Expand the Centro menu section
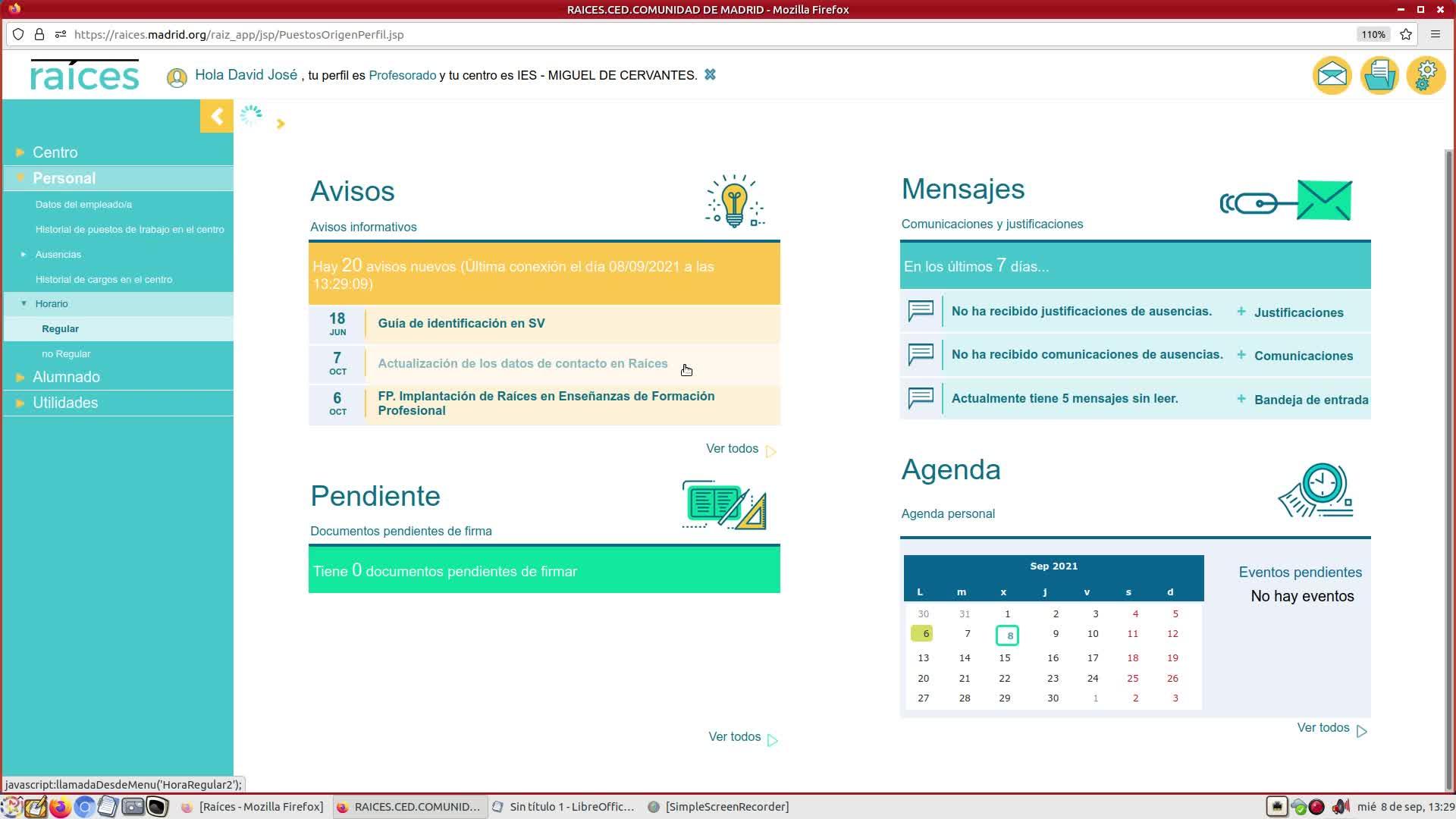Viewport: 1456px width, 819px height. (x=55, y=152)
